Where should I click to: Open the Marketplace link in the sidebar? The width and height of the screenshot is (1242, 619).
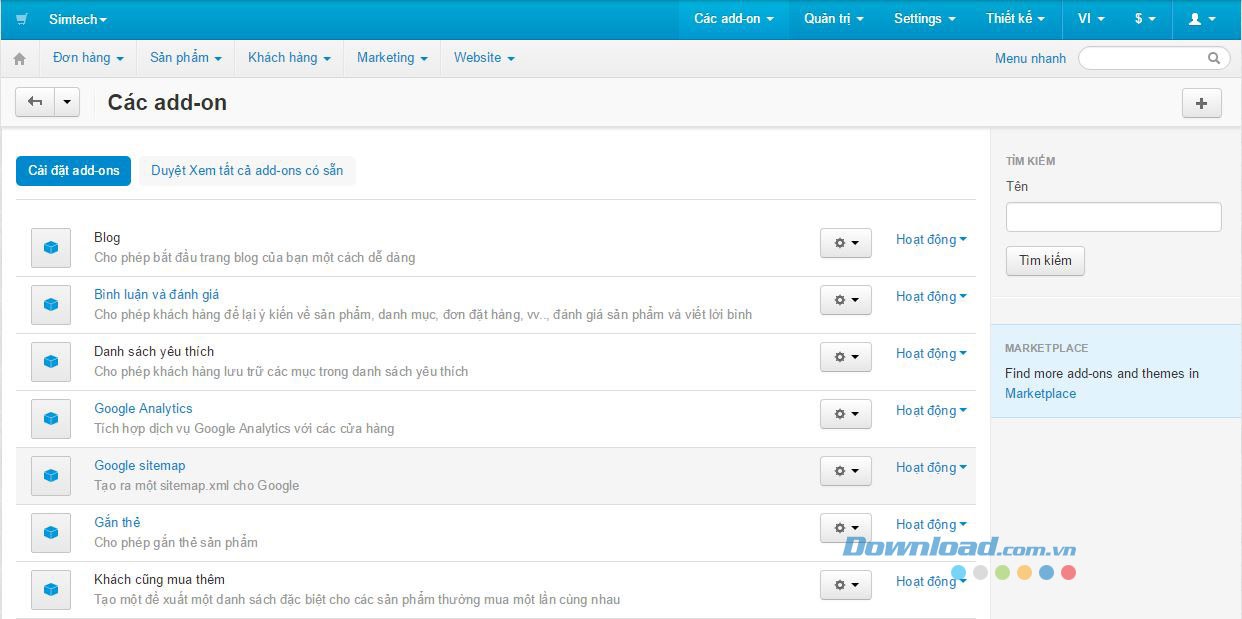coord(1040,393)
